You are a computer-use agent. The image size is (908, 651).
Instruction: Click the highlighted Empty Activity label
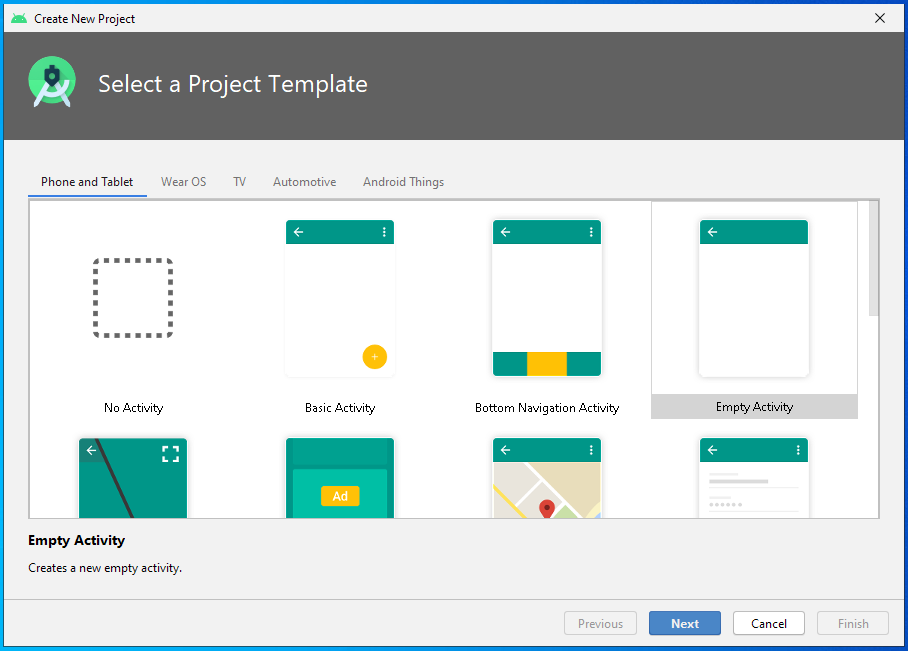click(754, 407)
